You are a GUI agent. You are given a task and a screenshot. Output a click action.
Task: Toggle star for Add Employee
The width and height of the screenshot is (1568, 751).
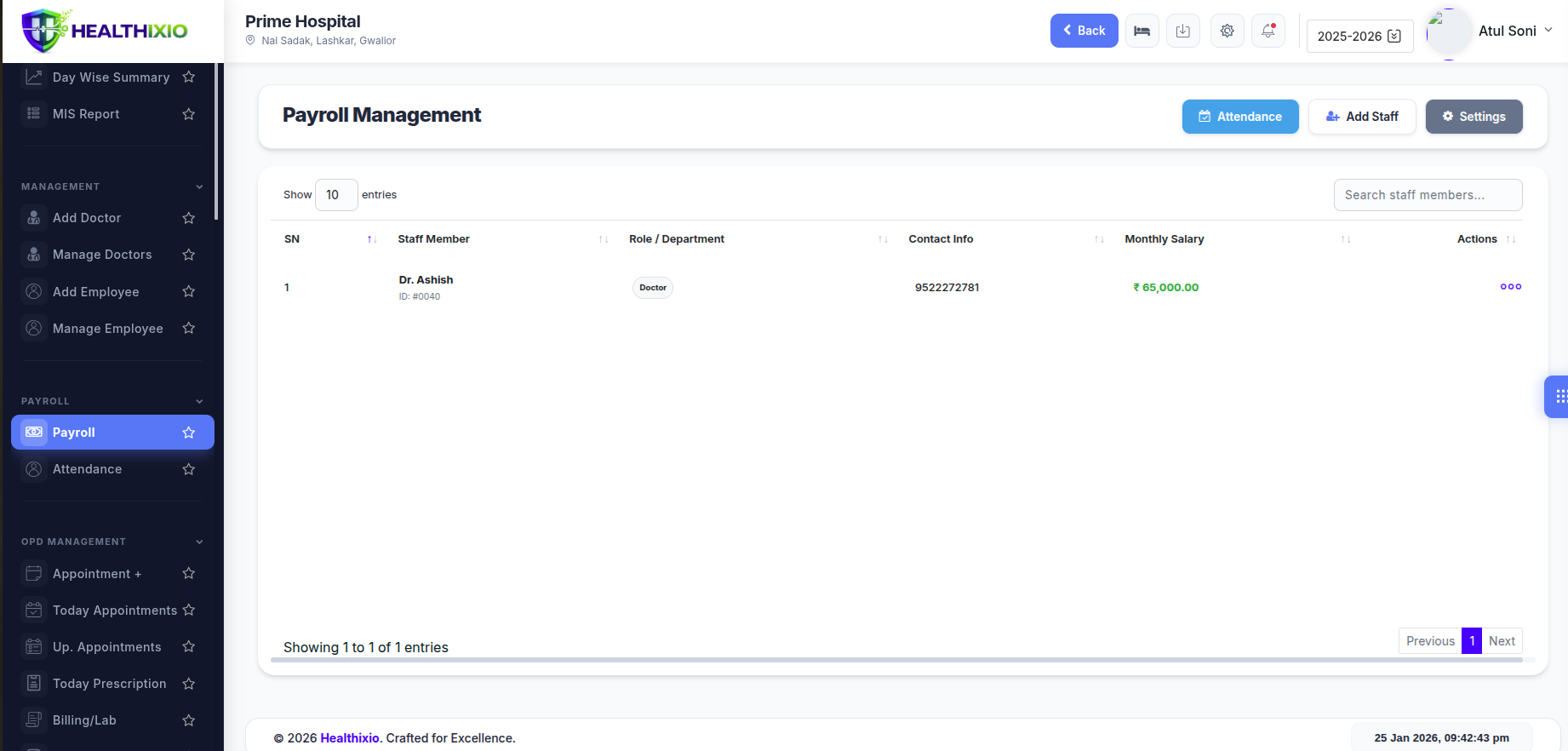(189, 290)
